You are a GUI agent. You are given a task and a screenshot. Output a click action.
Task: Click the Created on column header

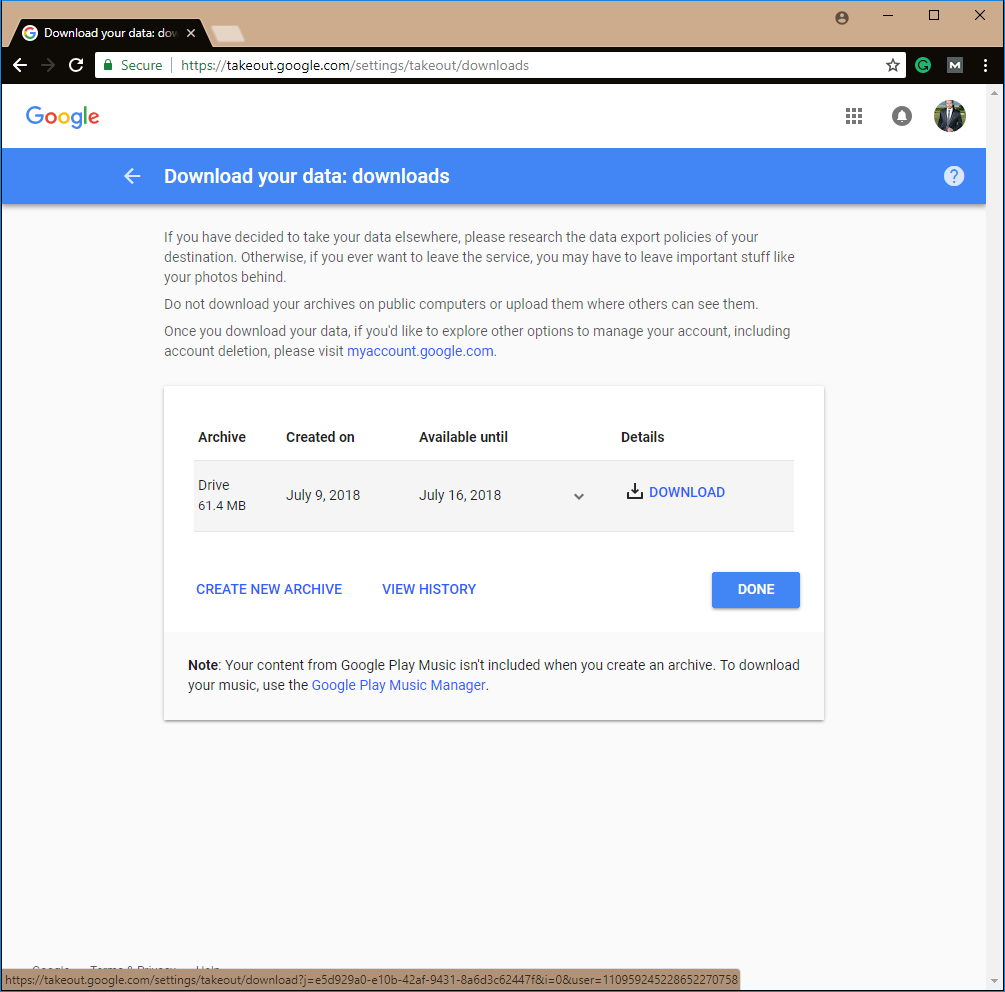pos(320,437)
